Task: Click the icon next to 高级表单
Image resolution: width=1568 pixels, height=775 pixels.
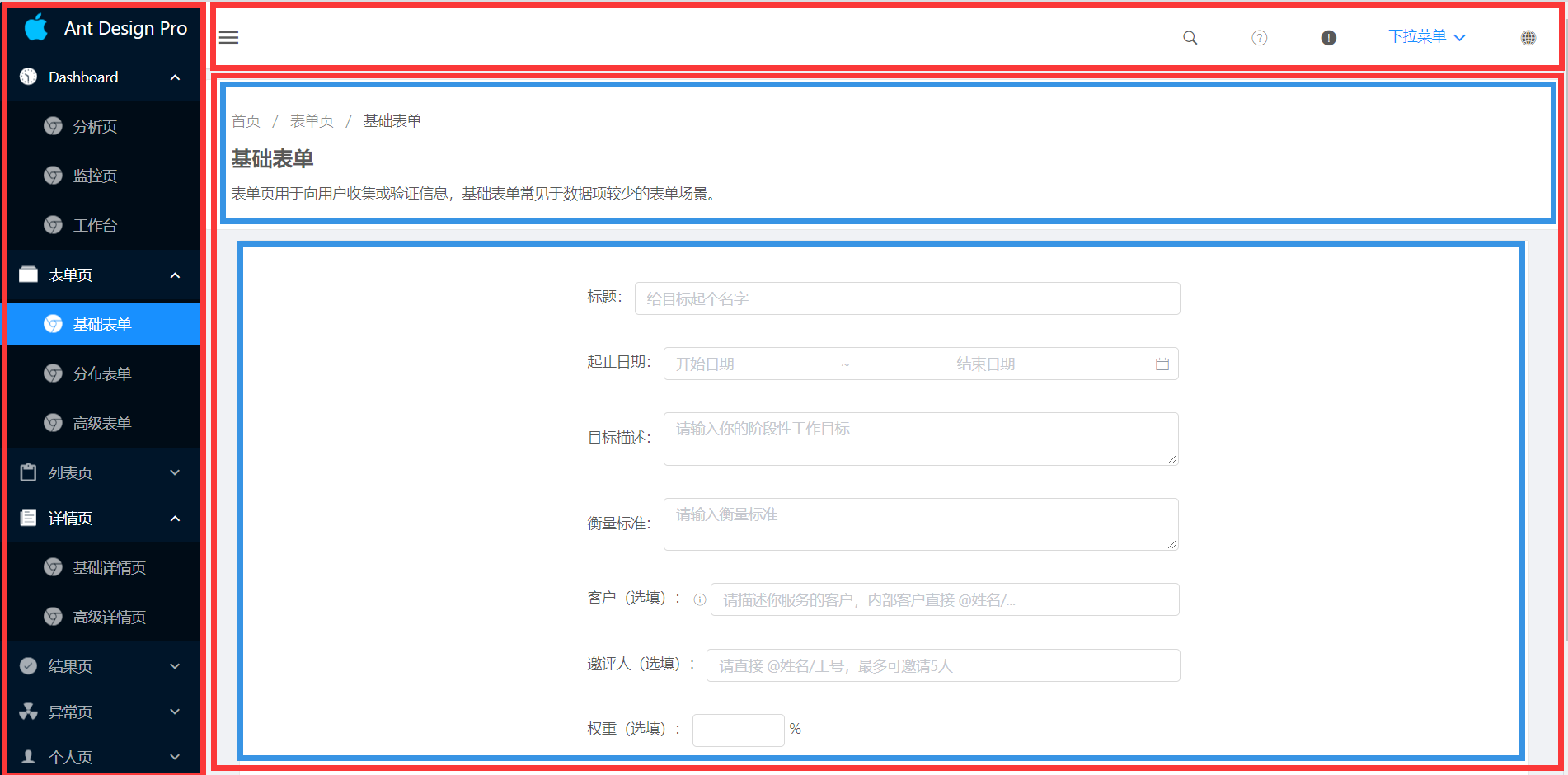Action: (x=53, y=423)
